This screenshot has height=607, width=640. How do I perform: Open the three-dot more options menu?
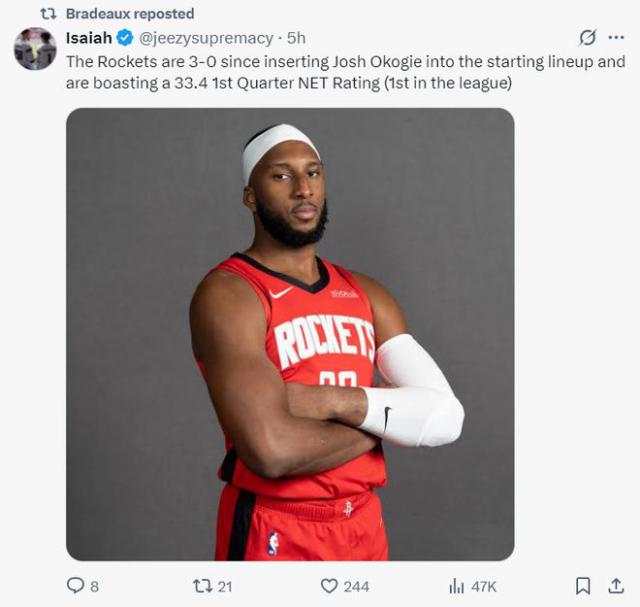coord(616,38)
